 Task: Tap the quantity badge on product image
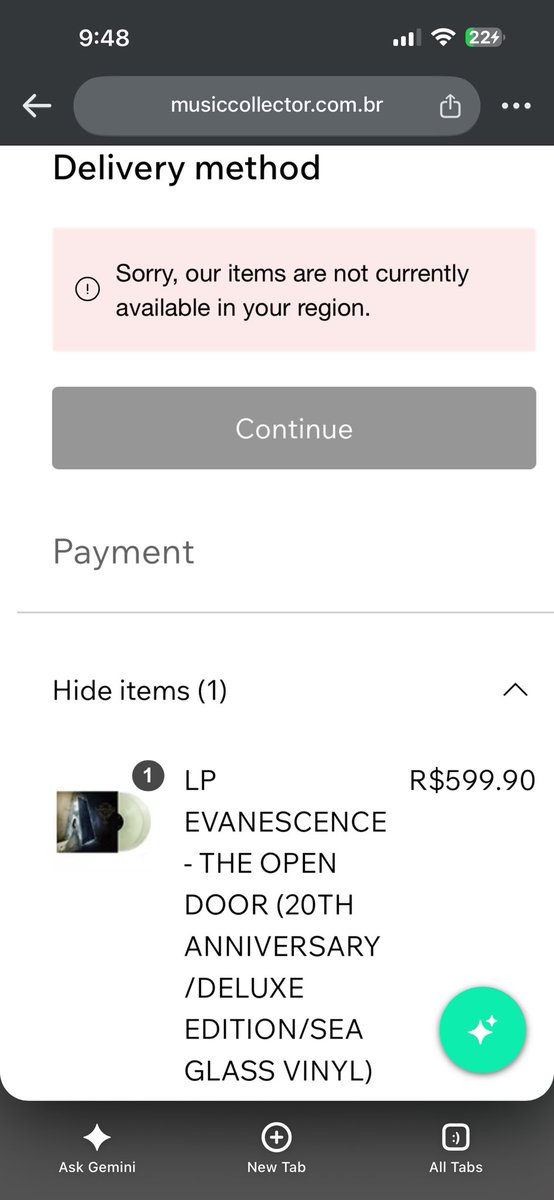pos(148,775)
